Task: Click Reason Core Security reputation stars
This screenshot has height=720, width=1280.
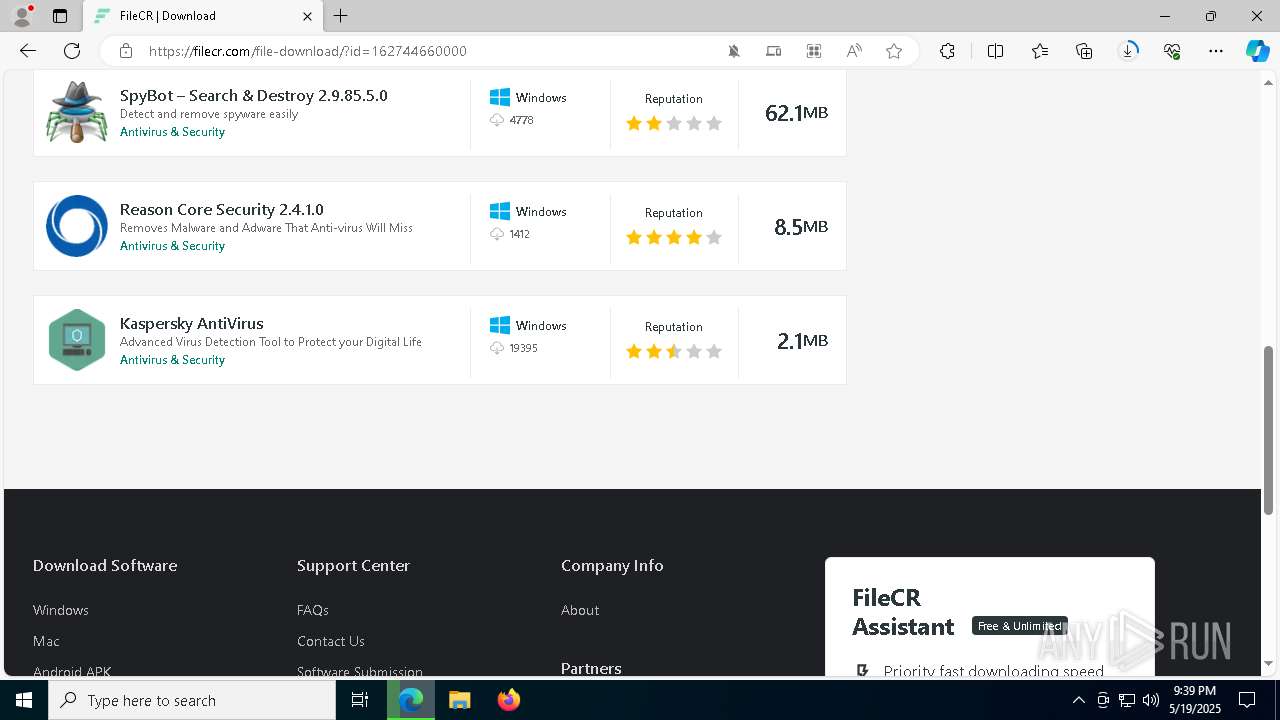Action: point(674,237)
